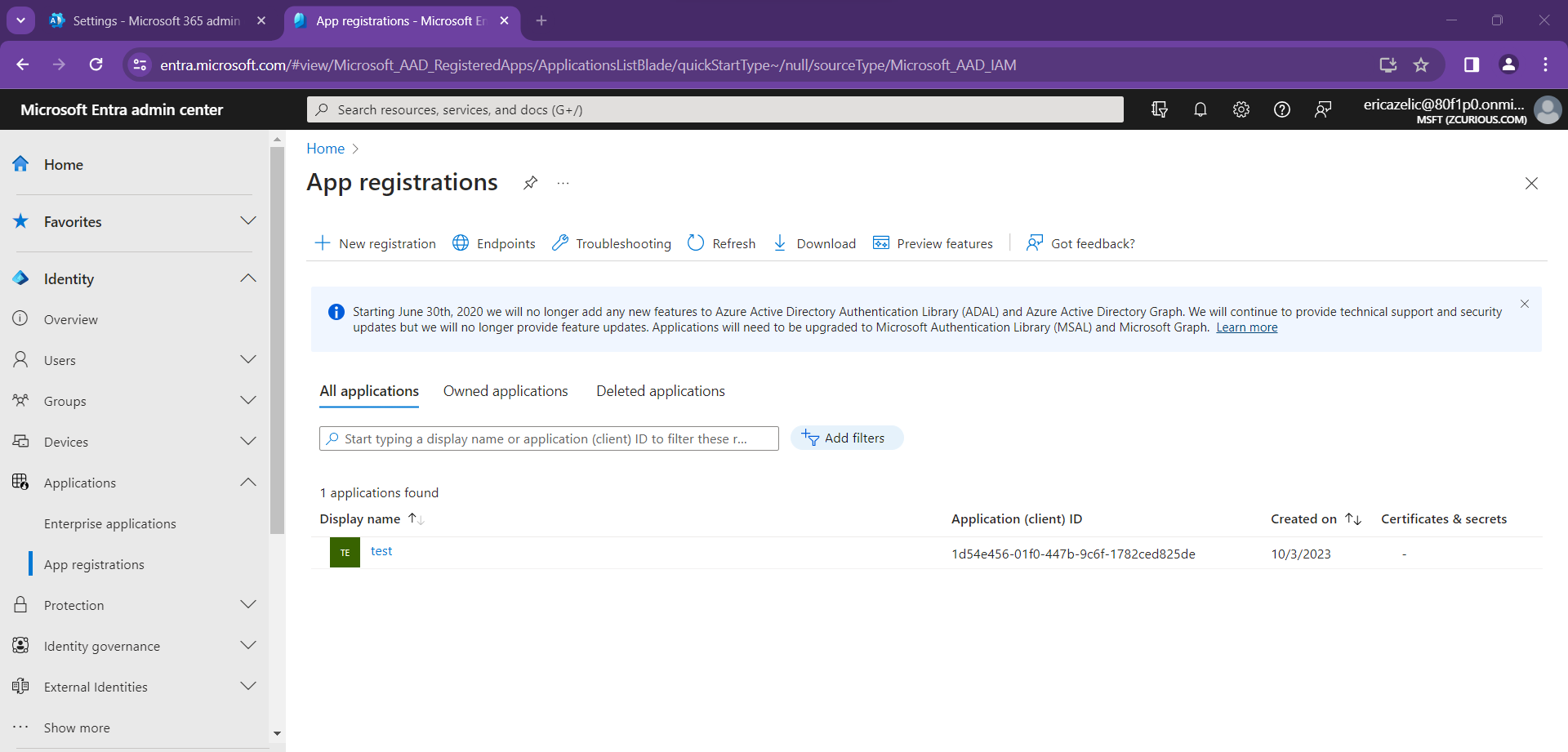This screenshot has height=752, width=1568.
Task: Open the portal notifications bell
Action: click(x=1200, y=109)
